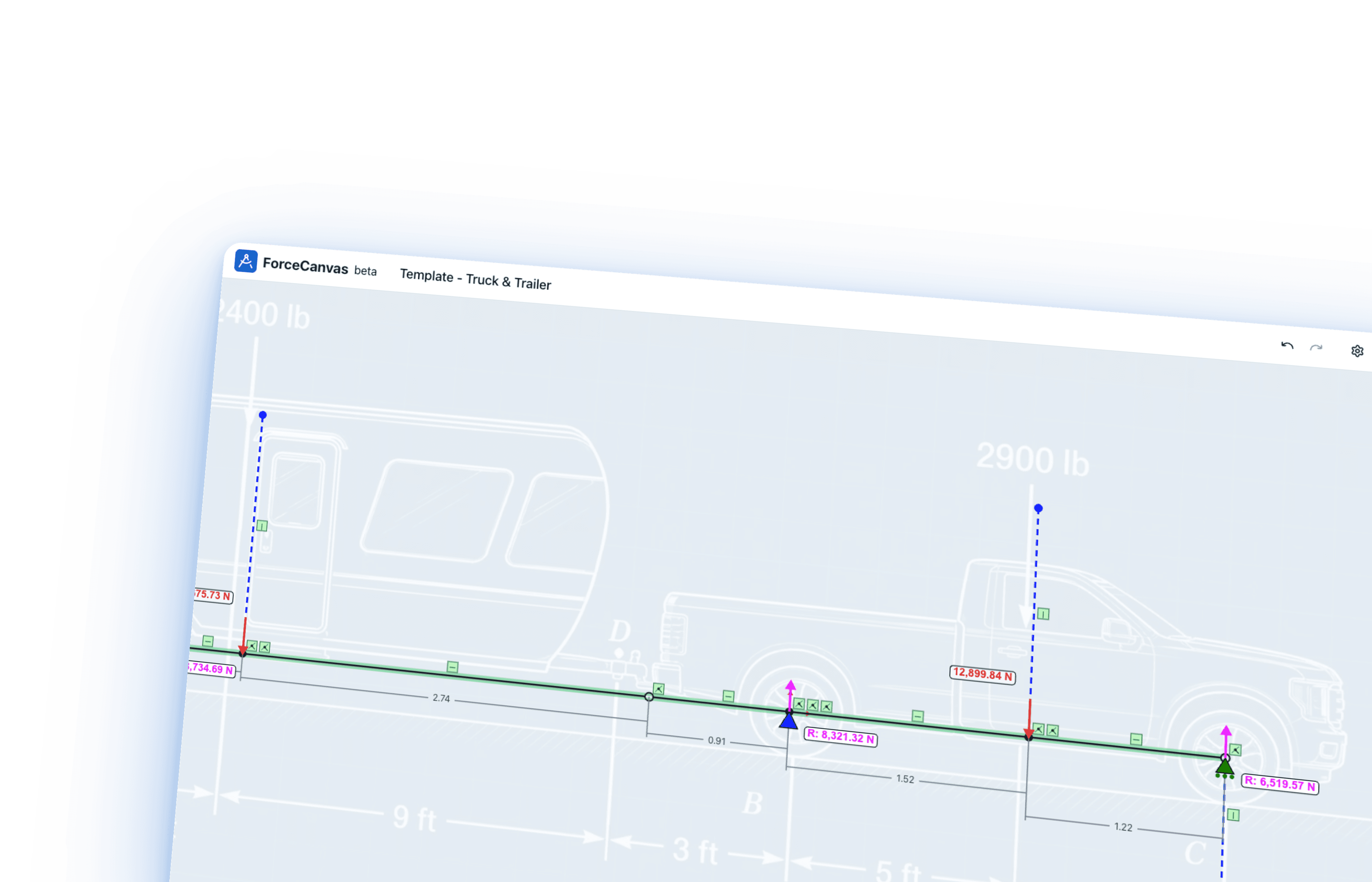Select the blue pin support triangle
The height and width of the screenshot is (882, 1372).
point(788,721)
